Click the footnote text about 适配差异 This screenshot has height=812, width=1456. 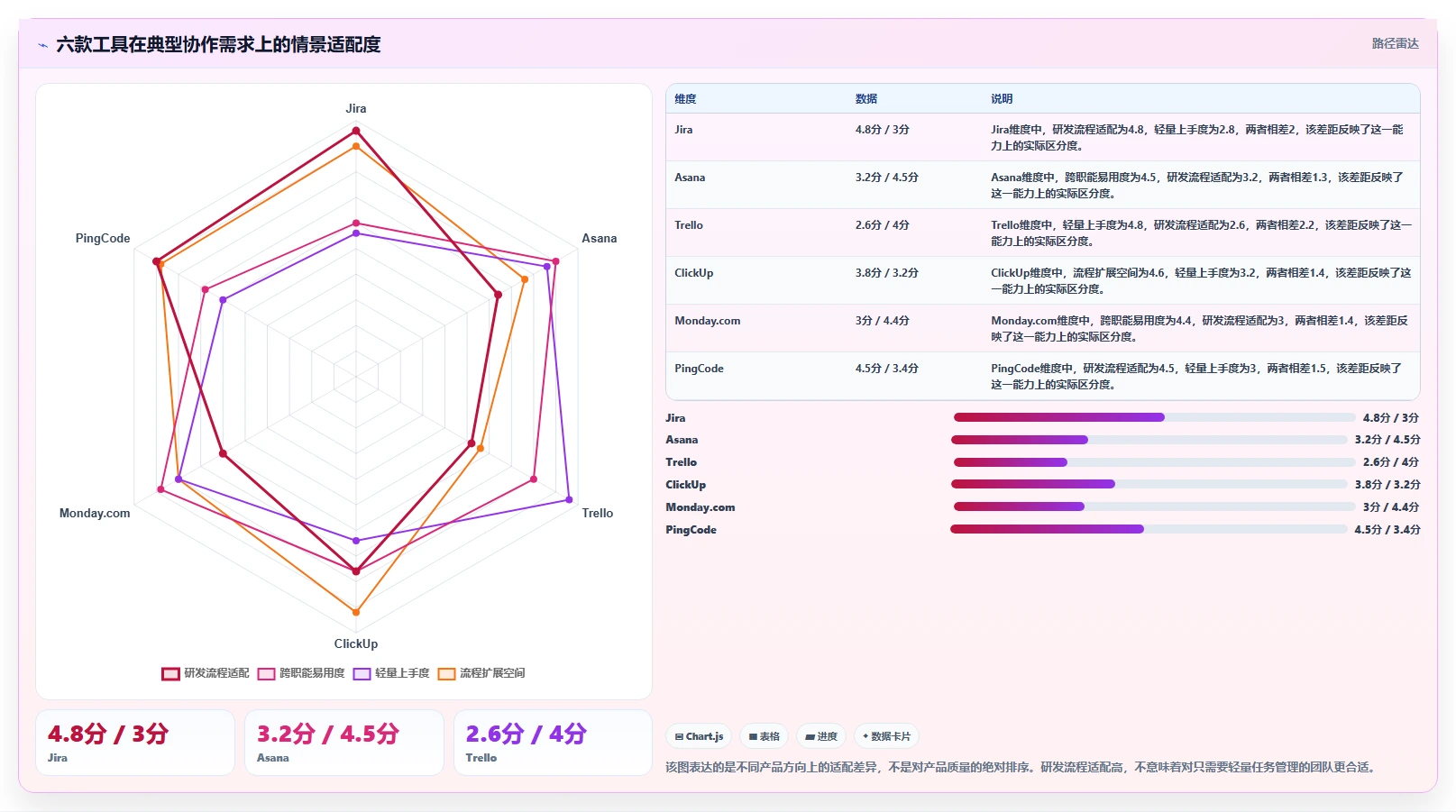click(1022, 767)
